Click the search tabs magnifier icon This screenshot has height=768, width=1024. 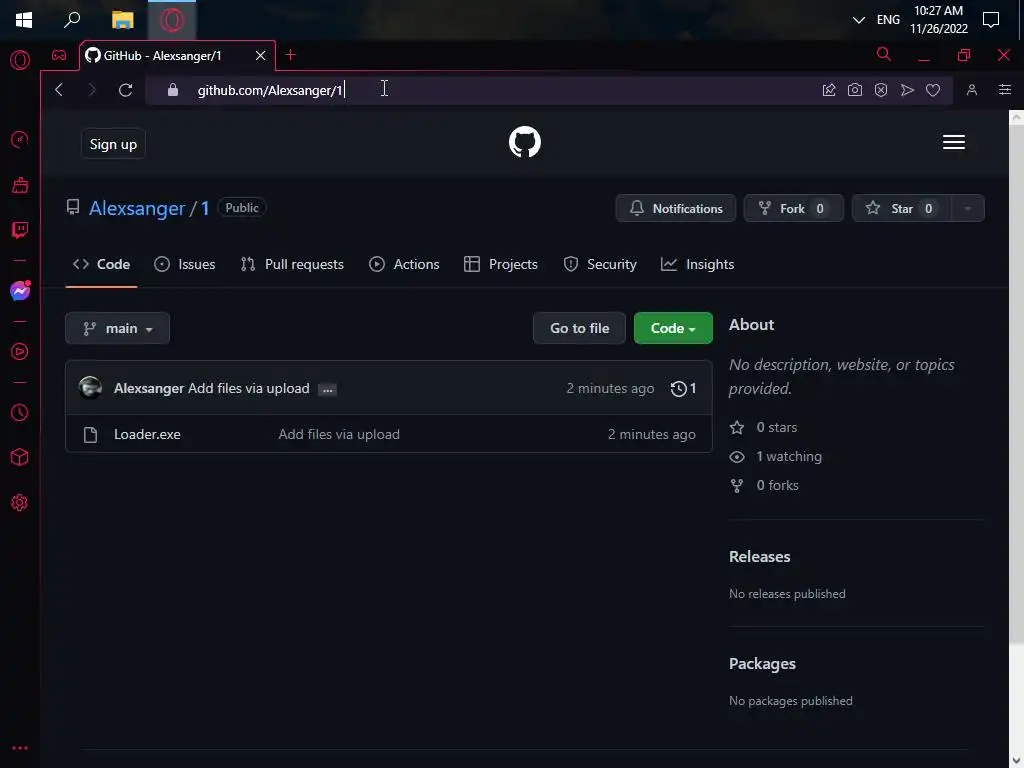884,54
